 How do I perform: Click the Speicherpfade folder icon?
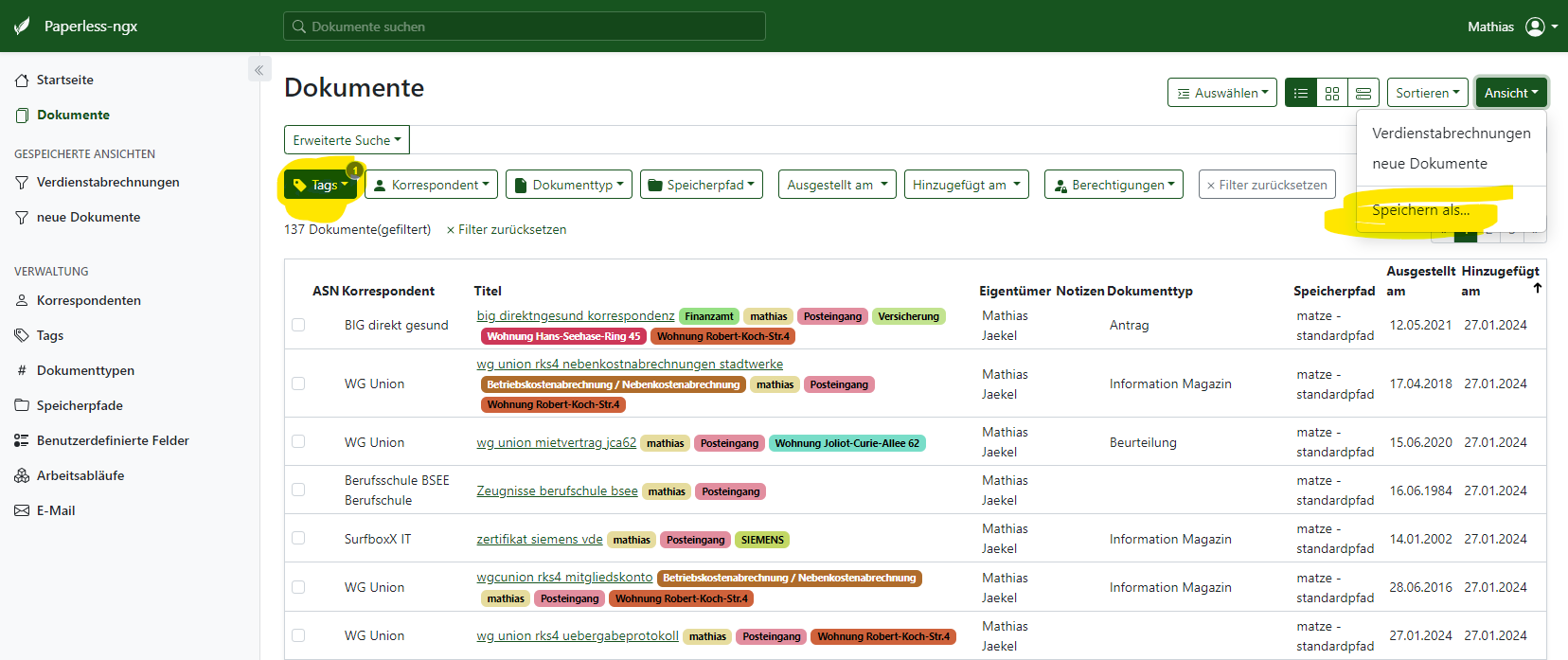(22, 405)
